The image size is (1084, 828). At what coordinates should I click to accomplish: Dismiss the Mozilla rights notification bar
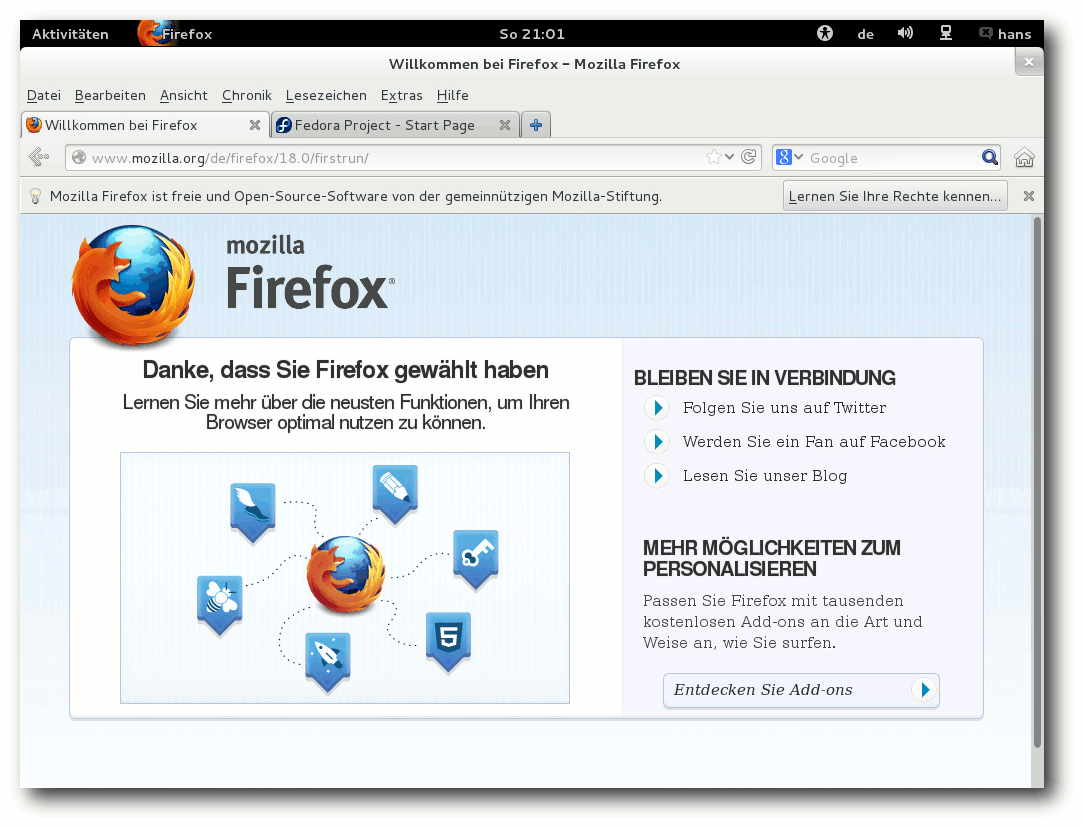click(1029, 196)
